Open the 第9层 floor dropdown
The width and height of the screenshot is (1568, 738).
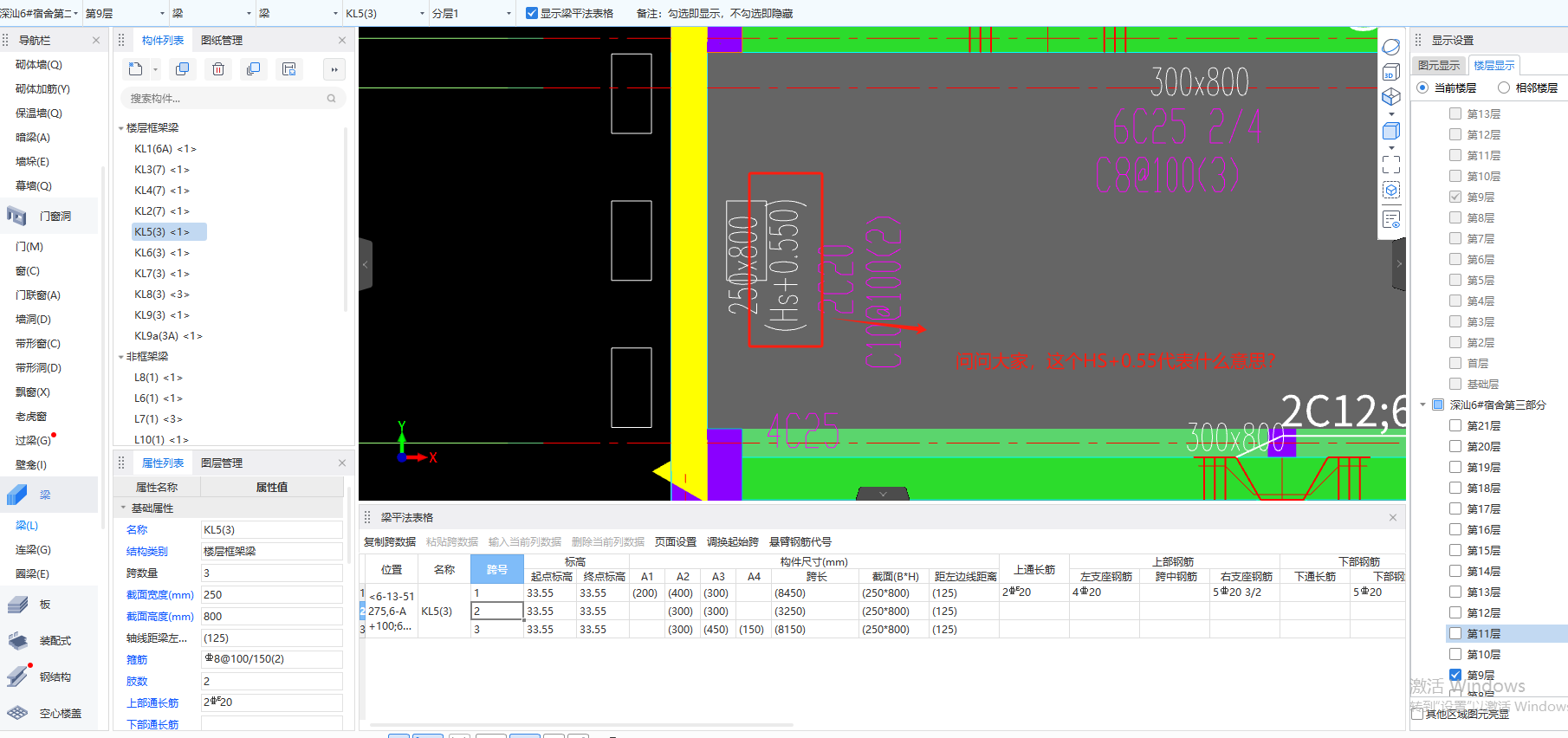coord(126,13)
